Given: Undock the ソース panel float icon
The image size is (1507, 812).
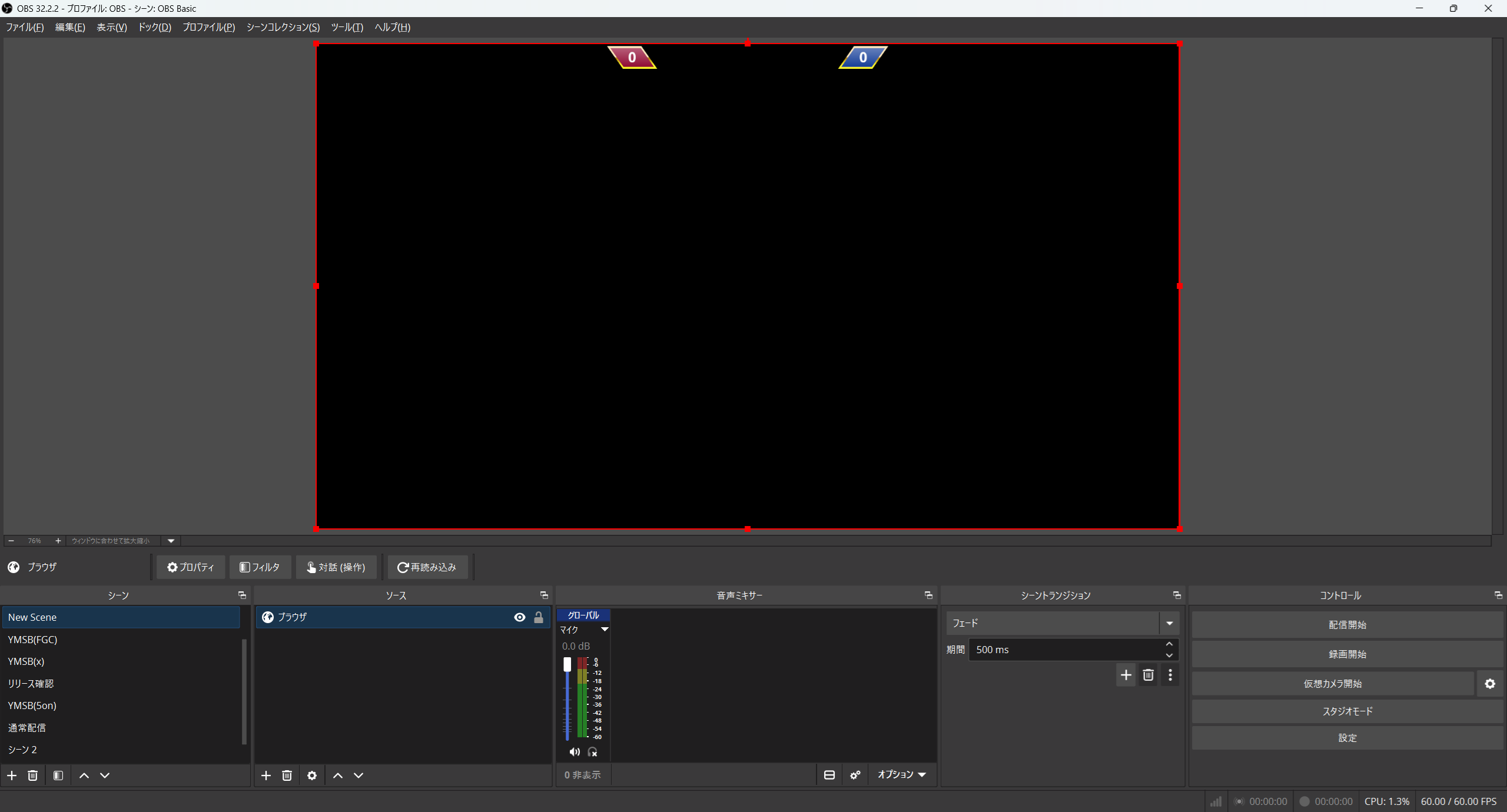Looking at the screenshot, I should tap(544, 595).
